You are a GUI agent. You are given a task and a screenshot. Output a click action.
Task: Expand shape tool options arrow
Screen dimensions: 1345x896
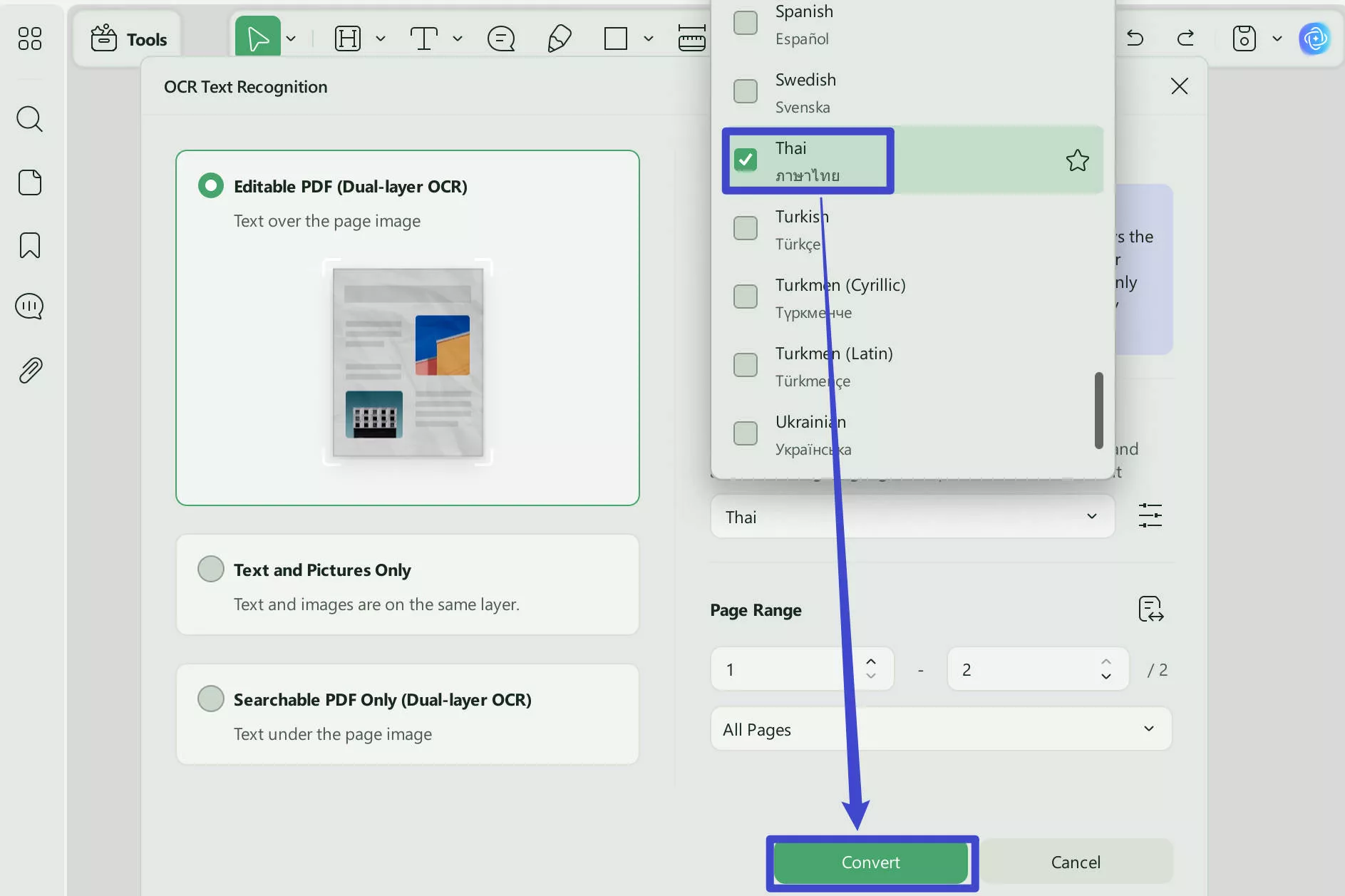[x=649, y=38]
